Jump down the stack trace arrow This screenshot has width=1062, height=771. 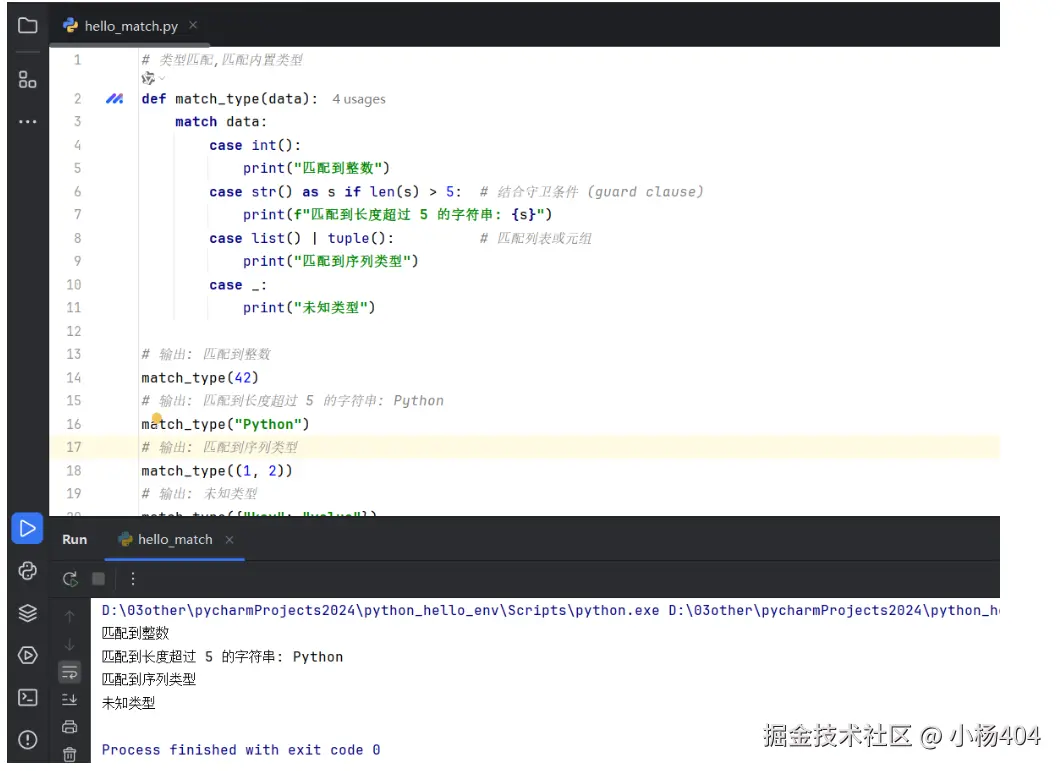pyautogui.click(x=69, y=644)
